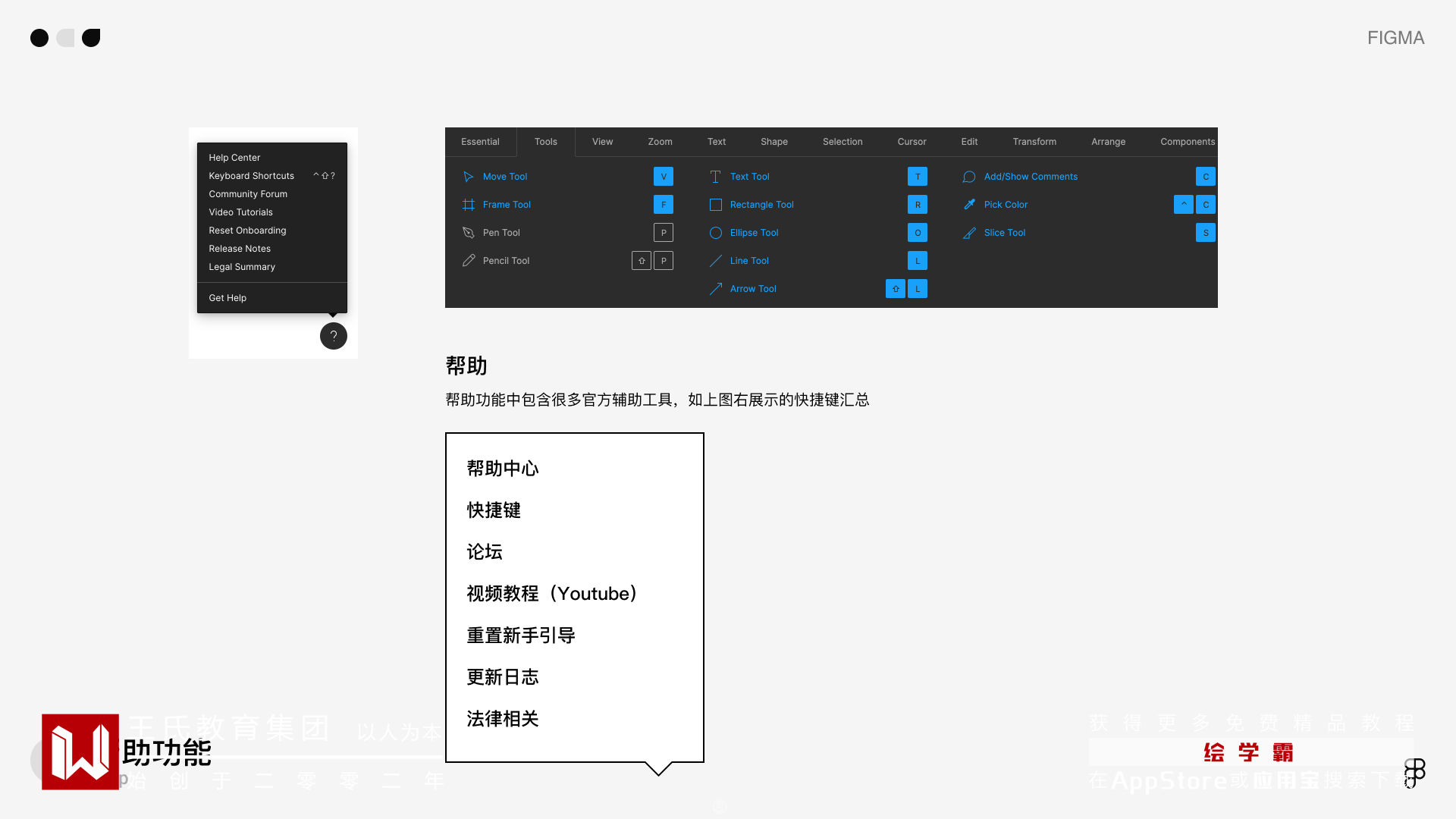Click the Move Tool arrow icon

[468, 177]
